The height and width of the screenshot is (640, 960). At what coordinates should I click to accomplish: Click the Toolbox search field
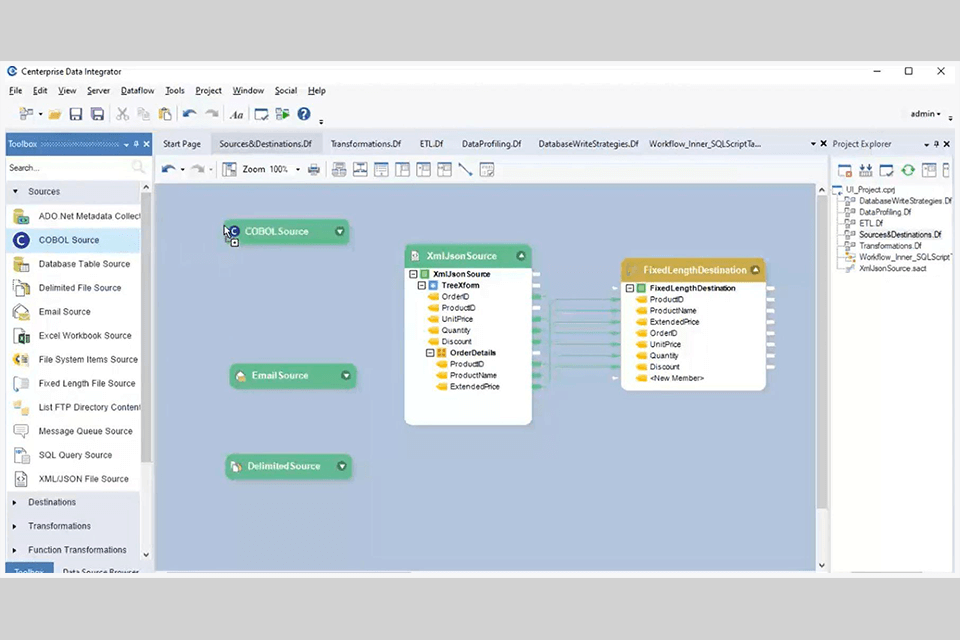[69, 168]
